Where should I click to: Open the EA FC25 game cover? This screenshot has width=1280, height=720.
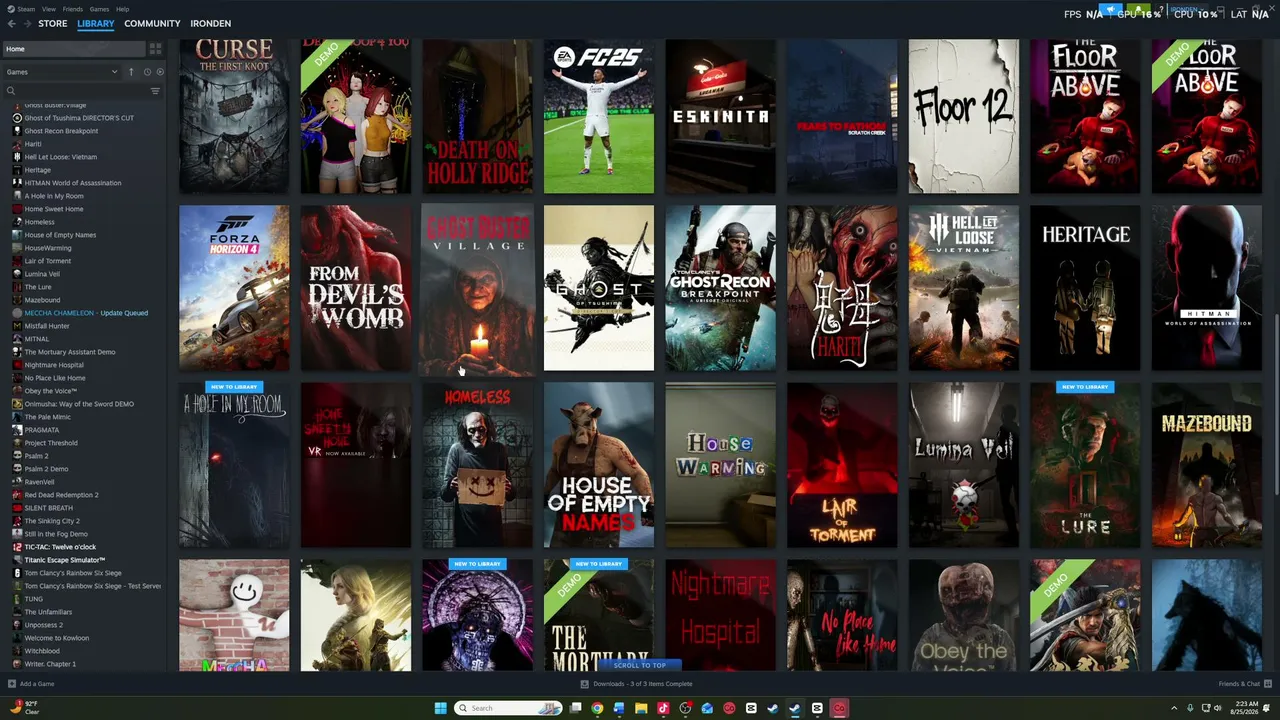point(599,115)
